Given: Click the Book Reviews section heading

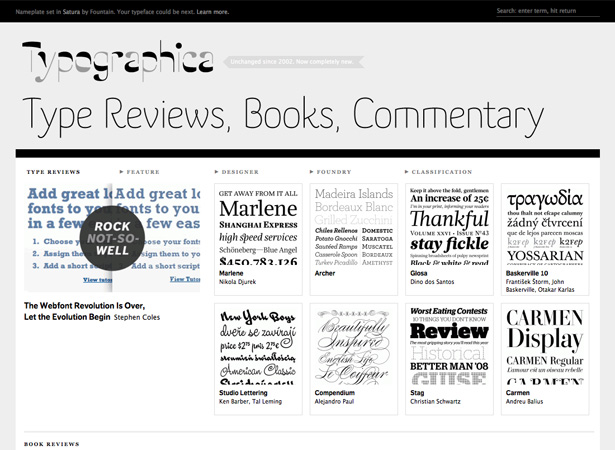Looking at the screenshot, I should tap(52, 444).
